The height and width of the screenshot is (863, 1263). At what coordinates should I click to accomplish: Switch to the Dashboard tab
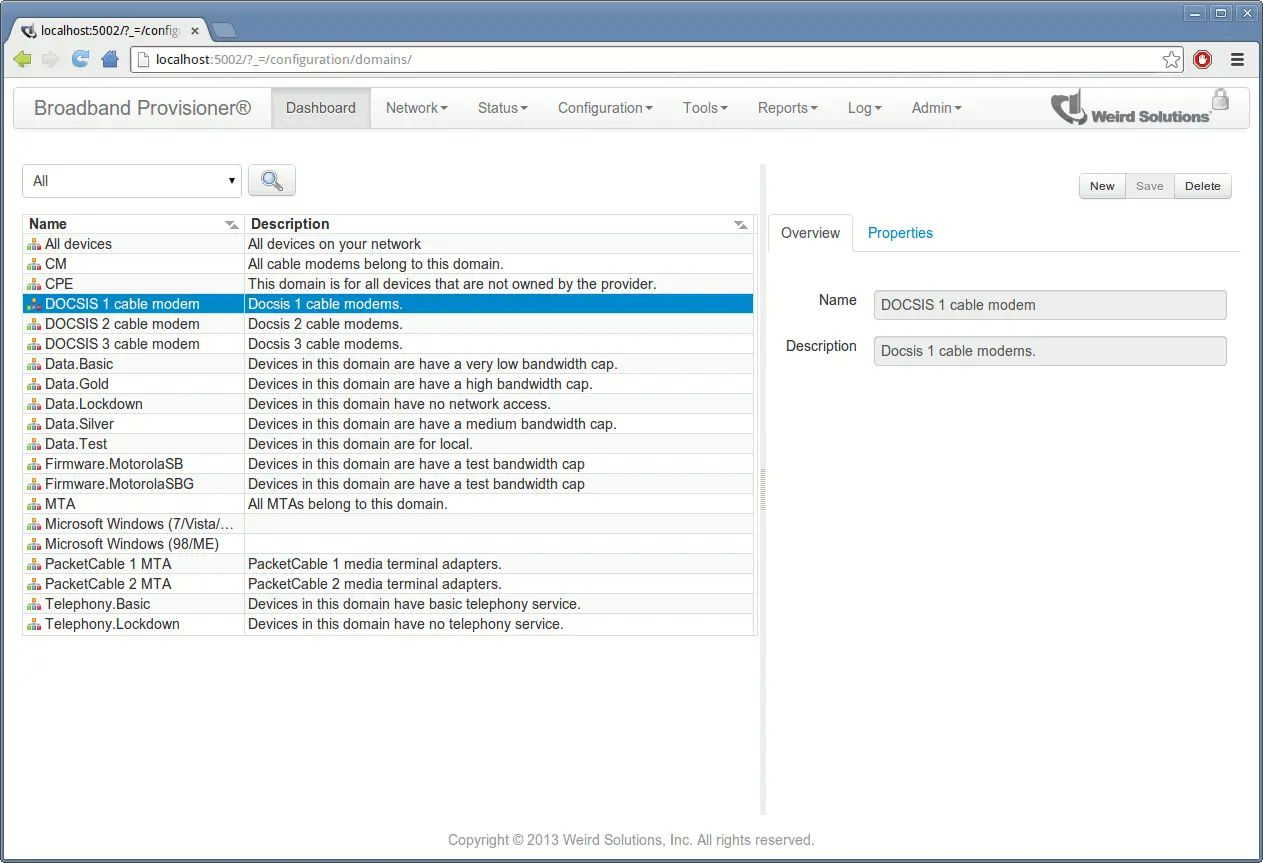click(x=320, y=107)
